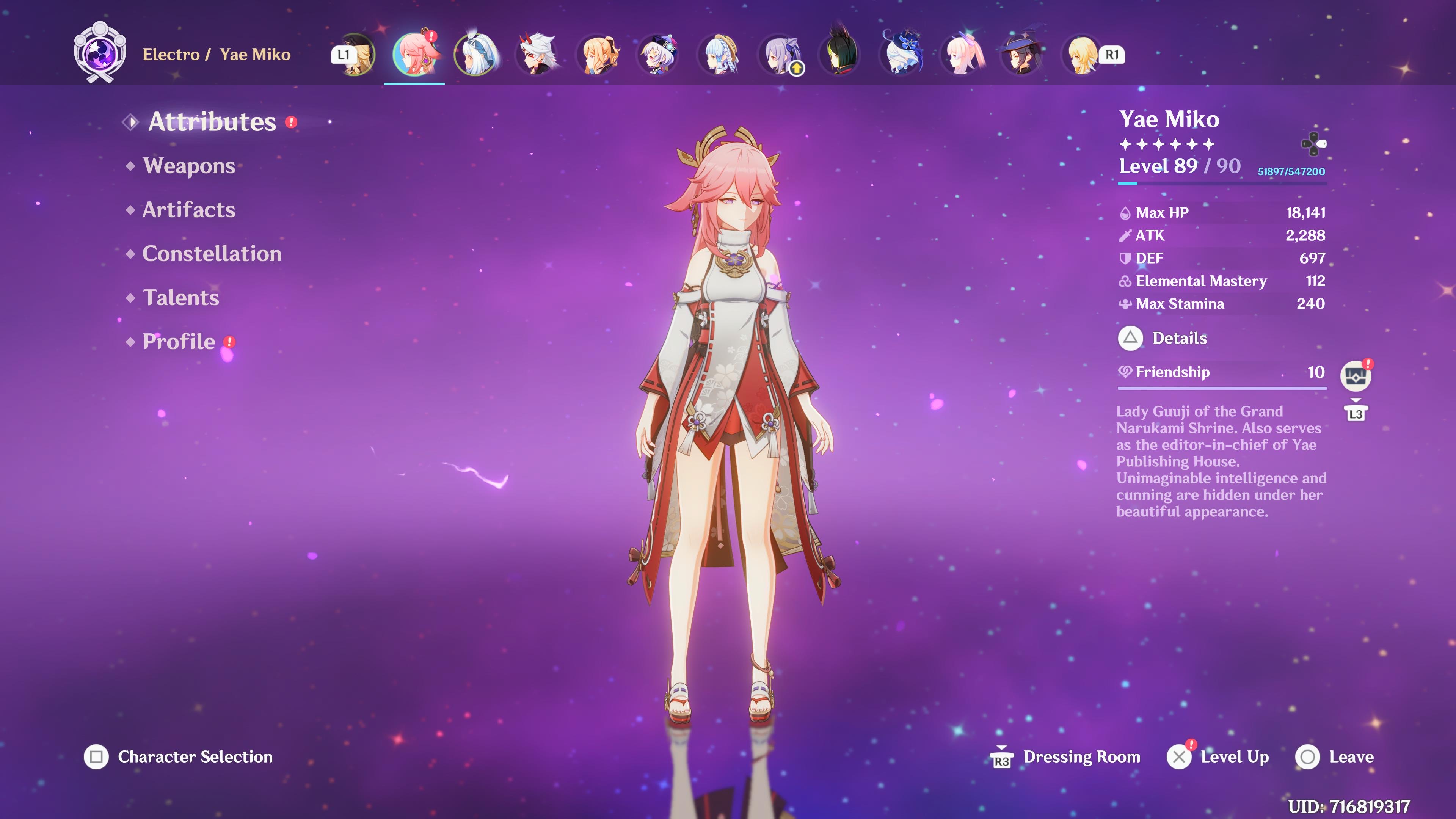Click Leave to exit the screen
This screenshot has height=819, width=1456.
(x=1351, y=757)
